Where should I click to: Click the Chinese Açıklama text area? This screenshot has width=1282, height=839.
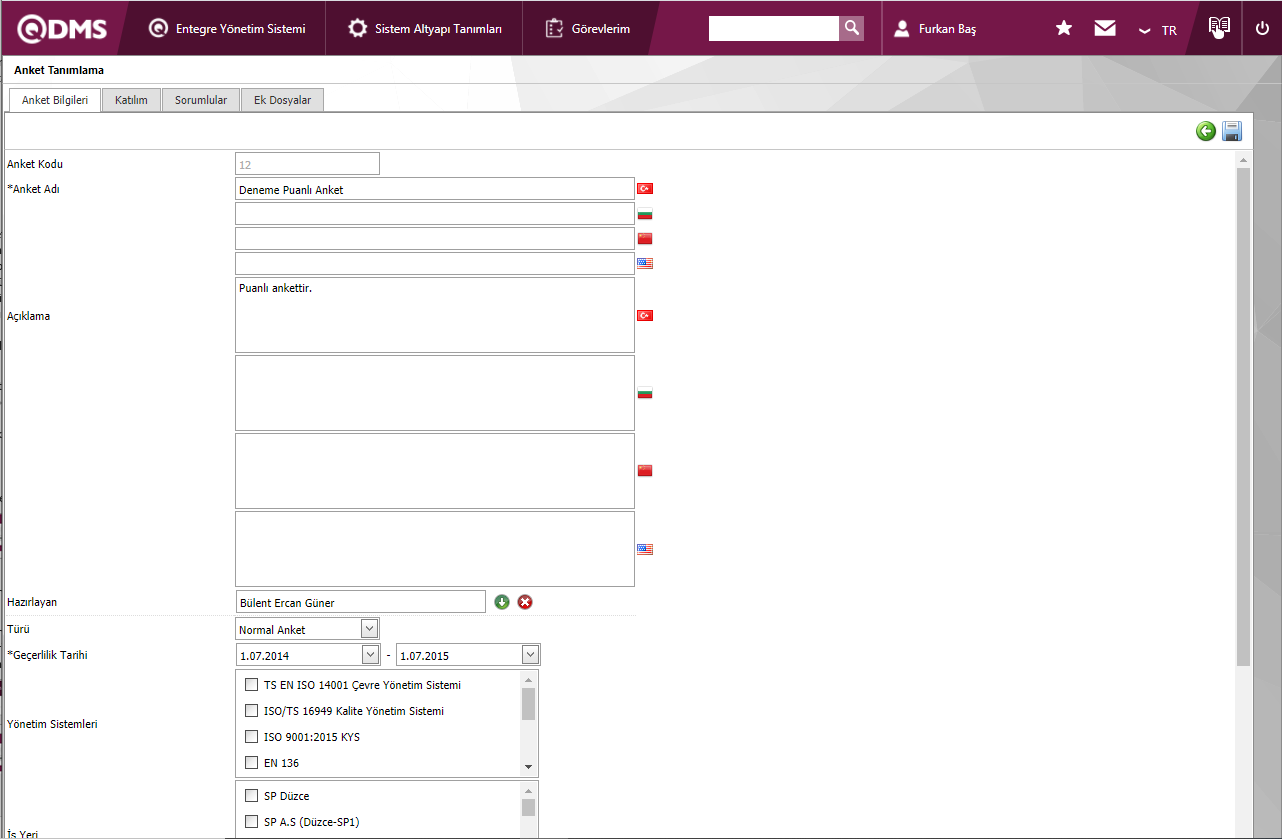pos(435,471)
